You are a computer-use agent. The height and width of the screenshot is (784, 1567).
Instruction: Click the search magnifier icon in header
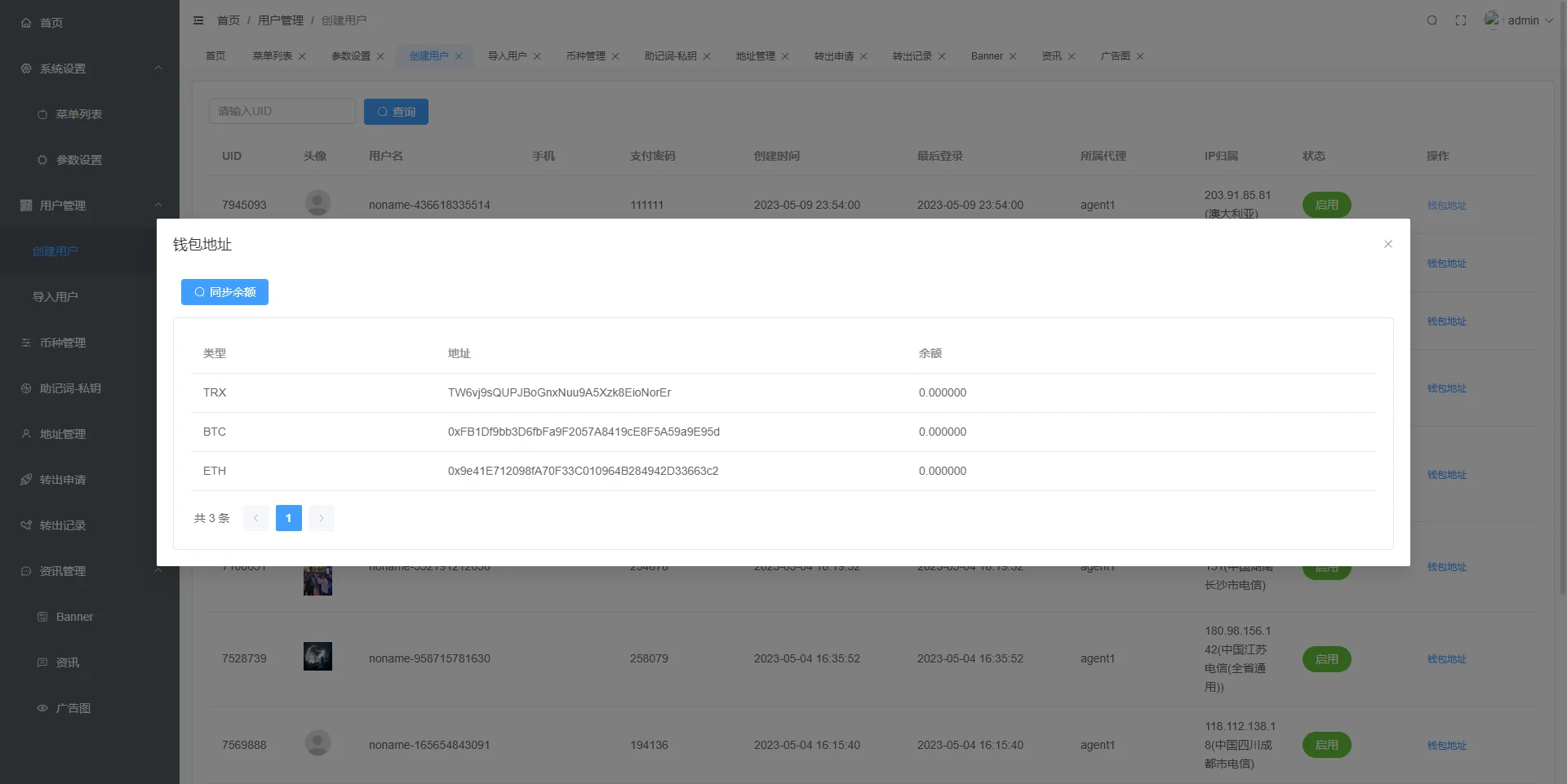1432,20
